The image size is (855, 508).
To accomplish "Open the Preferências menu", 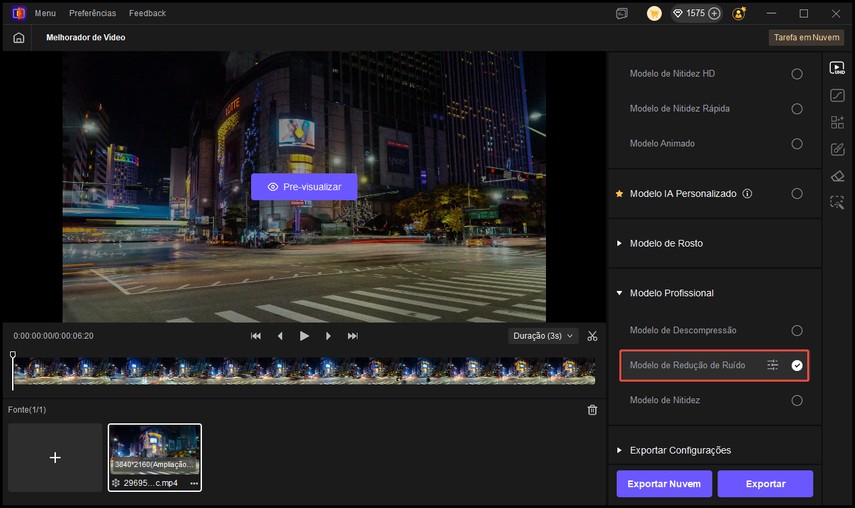I will click(92, 14).
